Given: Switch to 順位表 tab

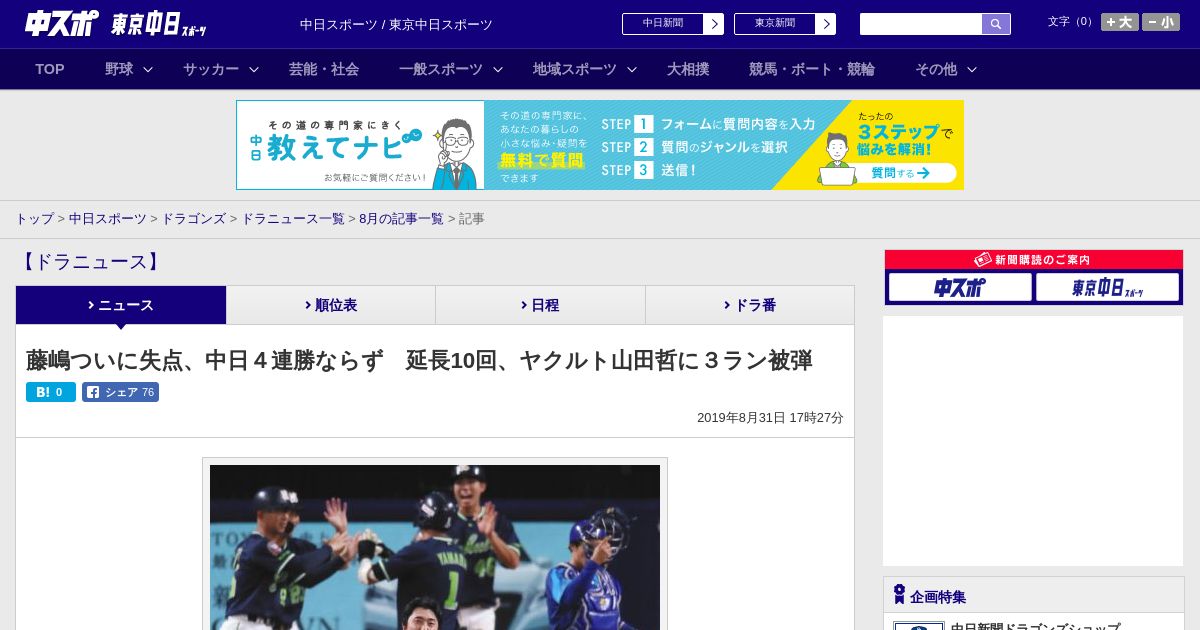Looking at the screenshot, I should (331, 305).
